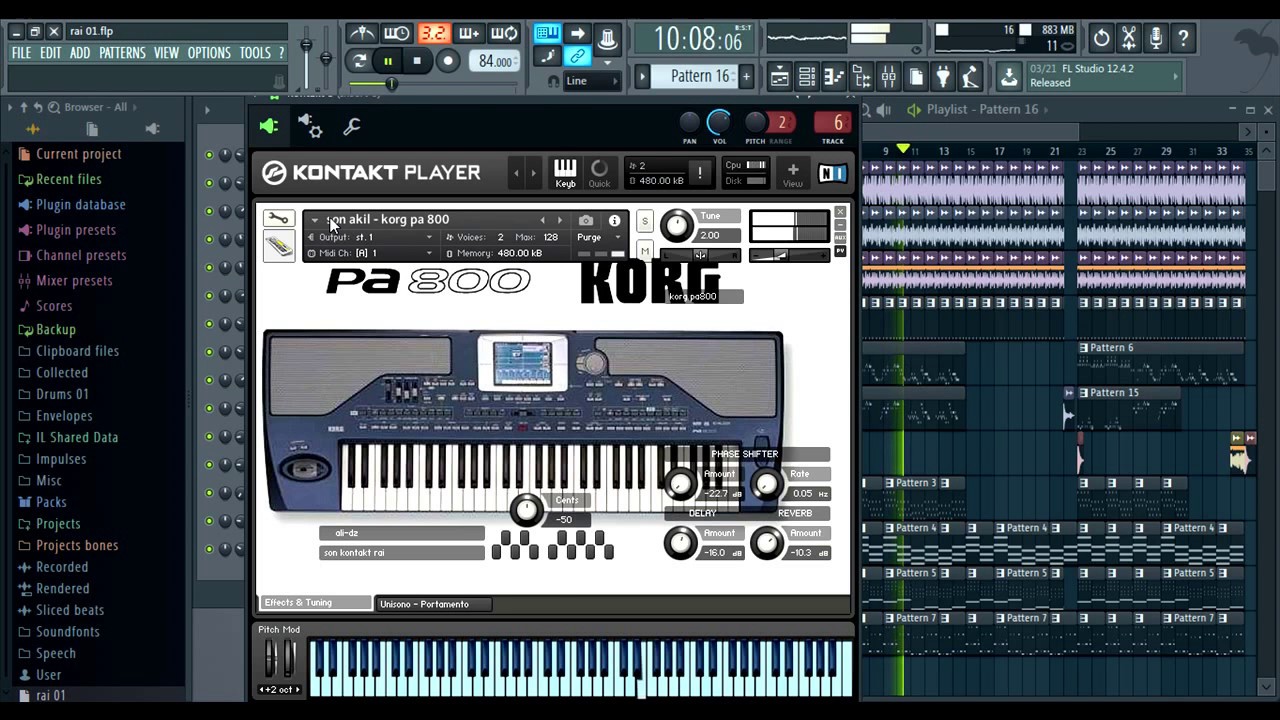
Task: Click the Quick button in Kontakt
Action: point(599,173)
